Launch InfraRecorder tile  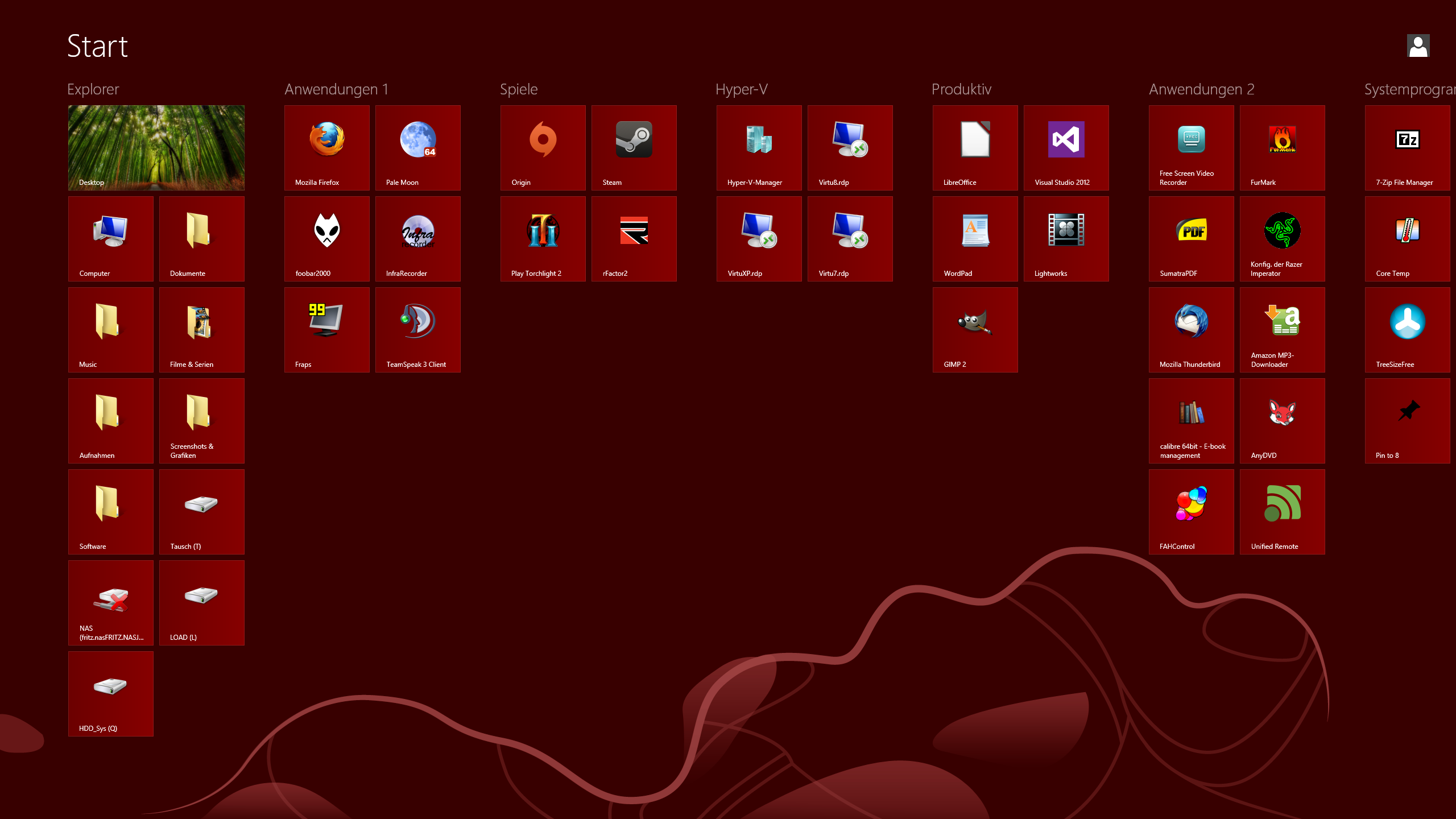tap(418, 239)
